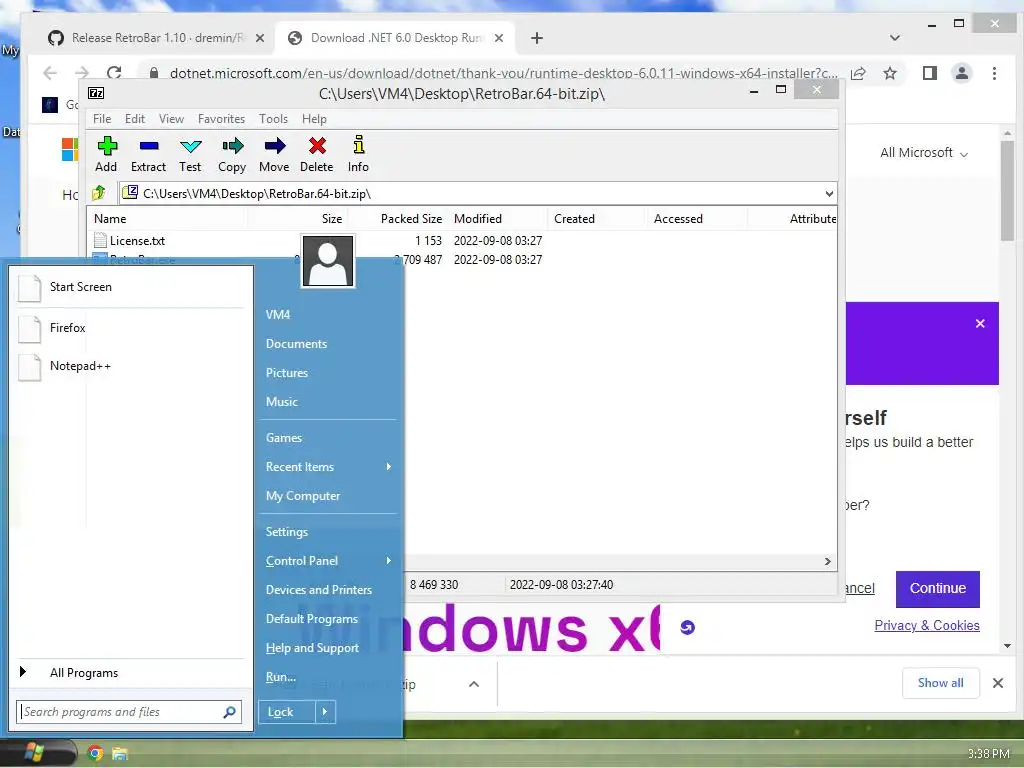Viewport: 1024px width, 768px height.
Task: Click the Add icon in 7-Zip toolbar
Action: coord(106,146)
